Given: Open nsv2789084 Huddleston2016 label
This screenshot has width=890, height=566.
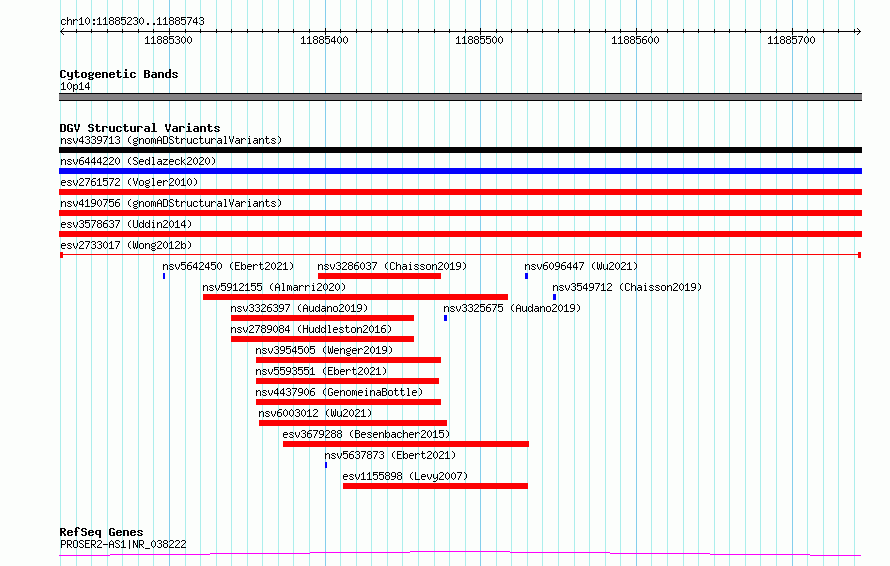Looking at the screenshot, I should pyautogui.click(x=311, y=329).
